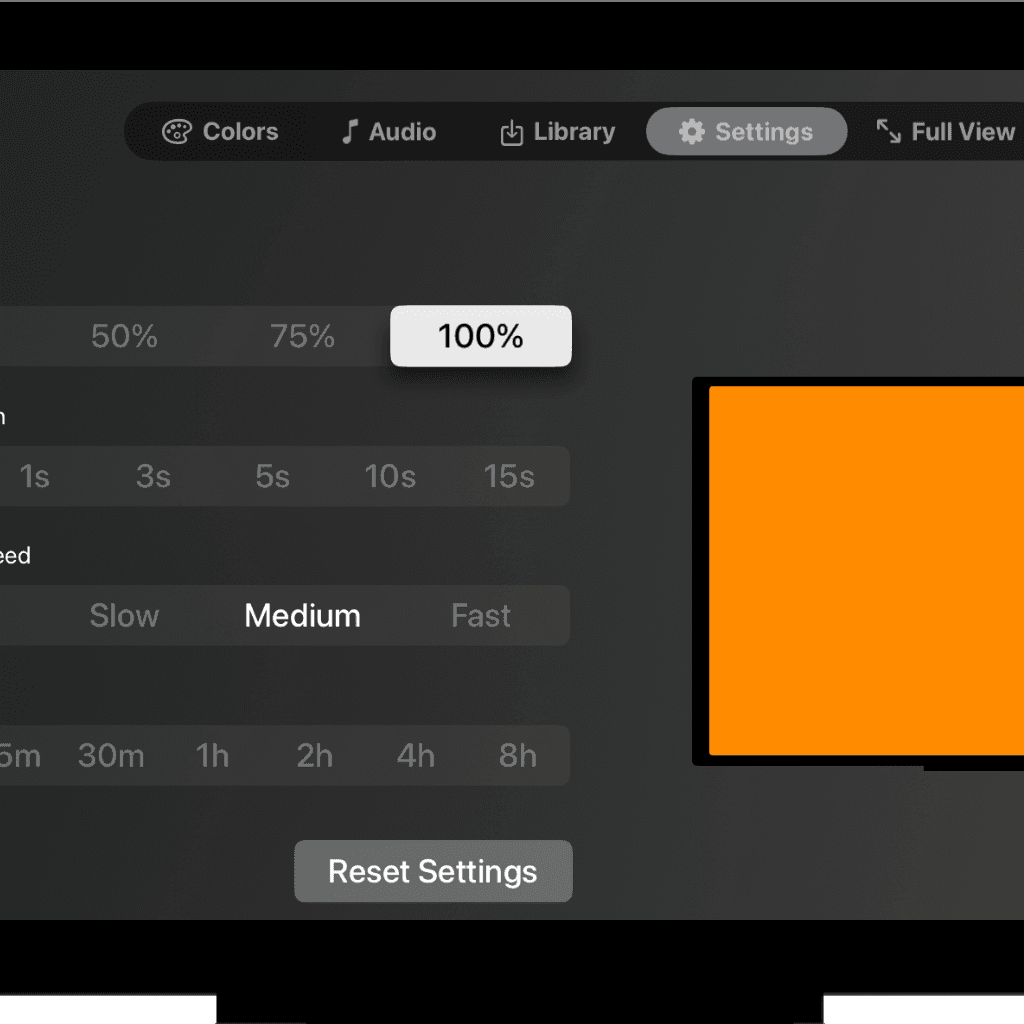Choose the 75% option
This screenshot has width=1024, height=1024.
tap(302, 337)
